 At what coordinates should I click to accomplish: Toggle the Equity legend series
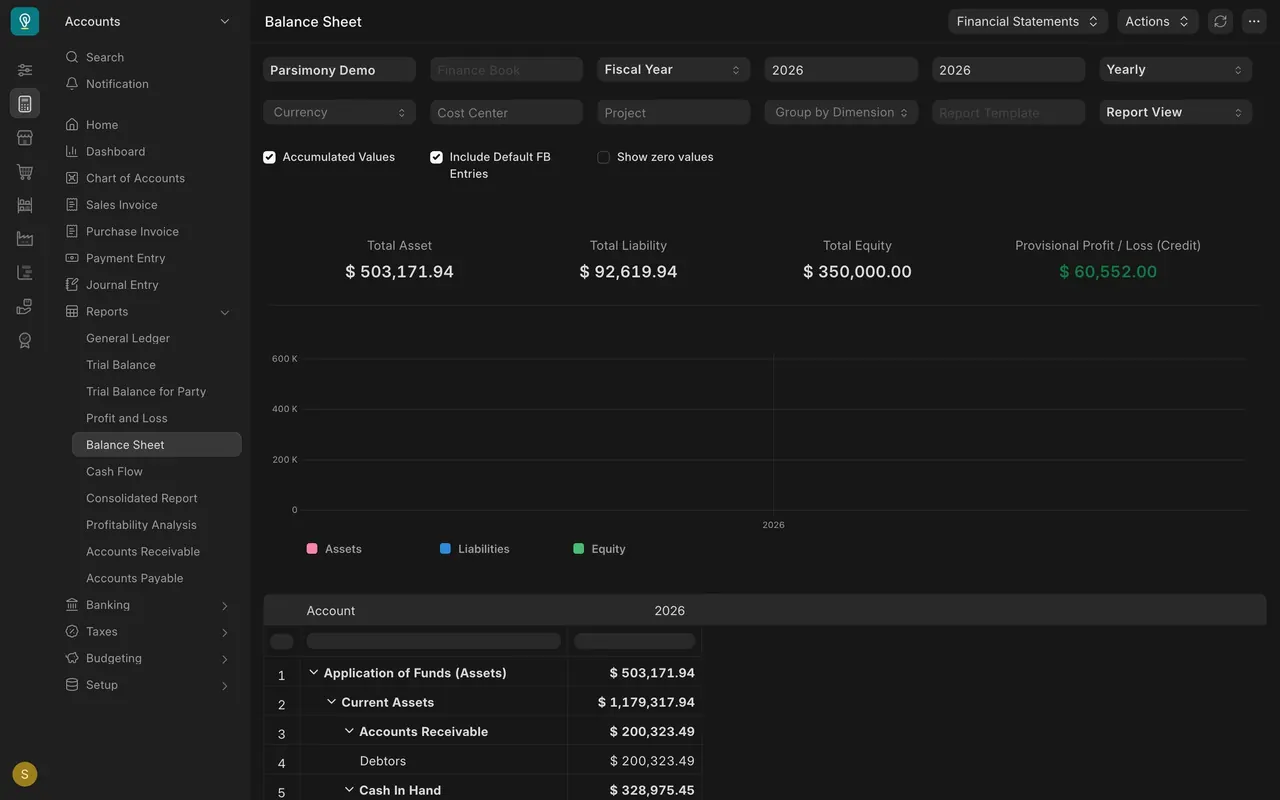click(x=600, y=549)
